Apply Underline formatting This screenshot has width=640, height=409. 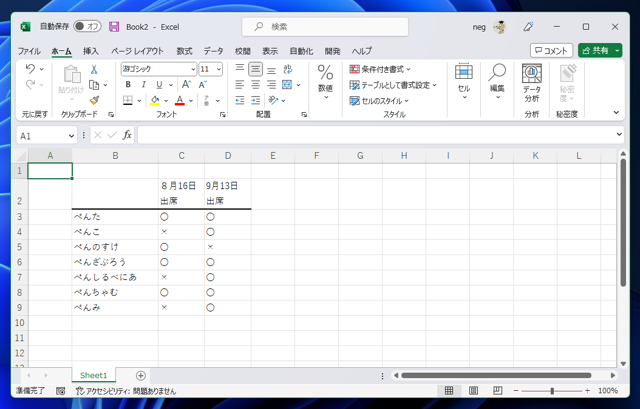(x=159, y=84)
